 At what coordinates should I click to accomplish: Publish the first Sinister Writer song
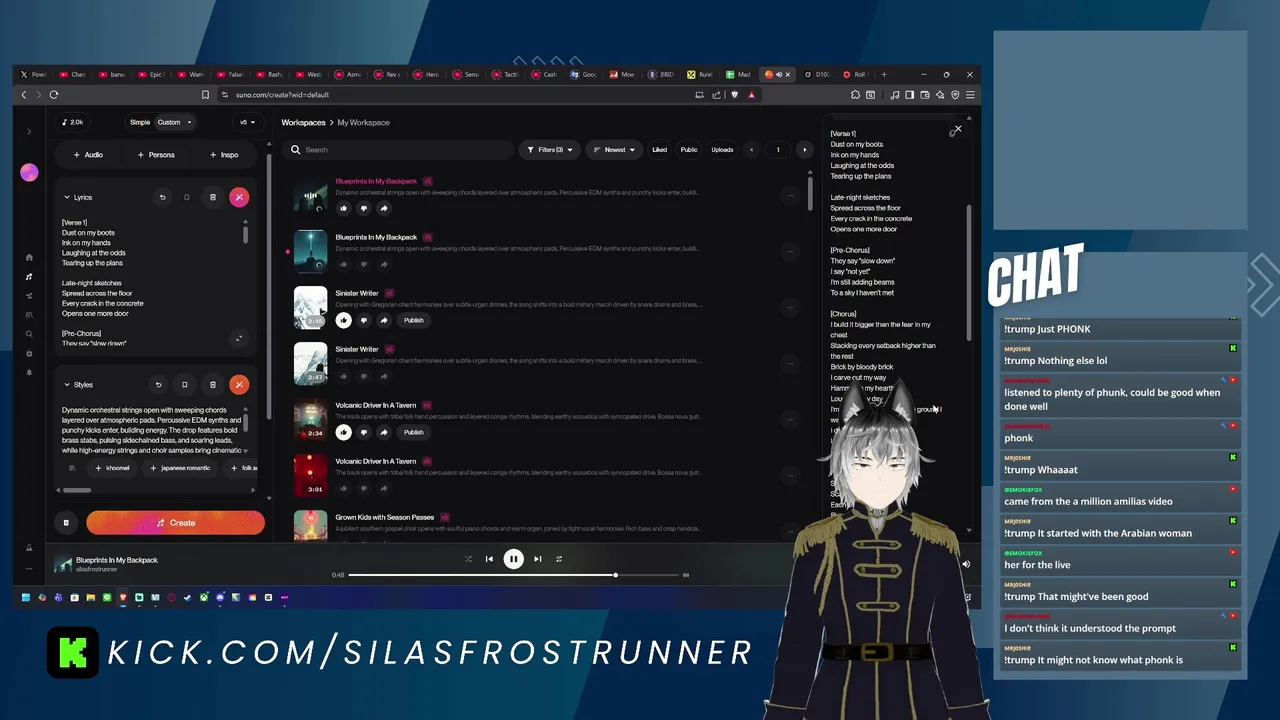click(413, 320)
